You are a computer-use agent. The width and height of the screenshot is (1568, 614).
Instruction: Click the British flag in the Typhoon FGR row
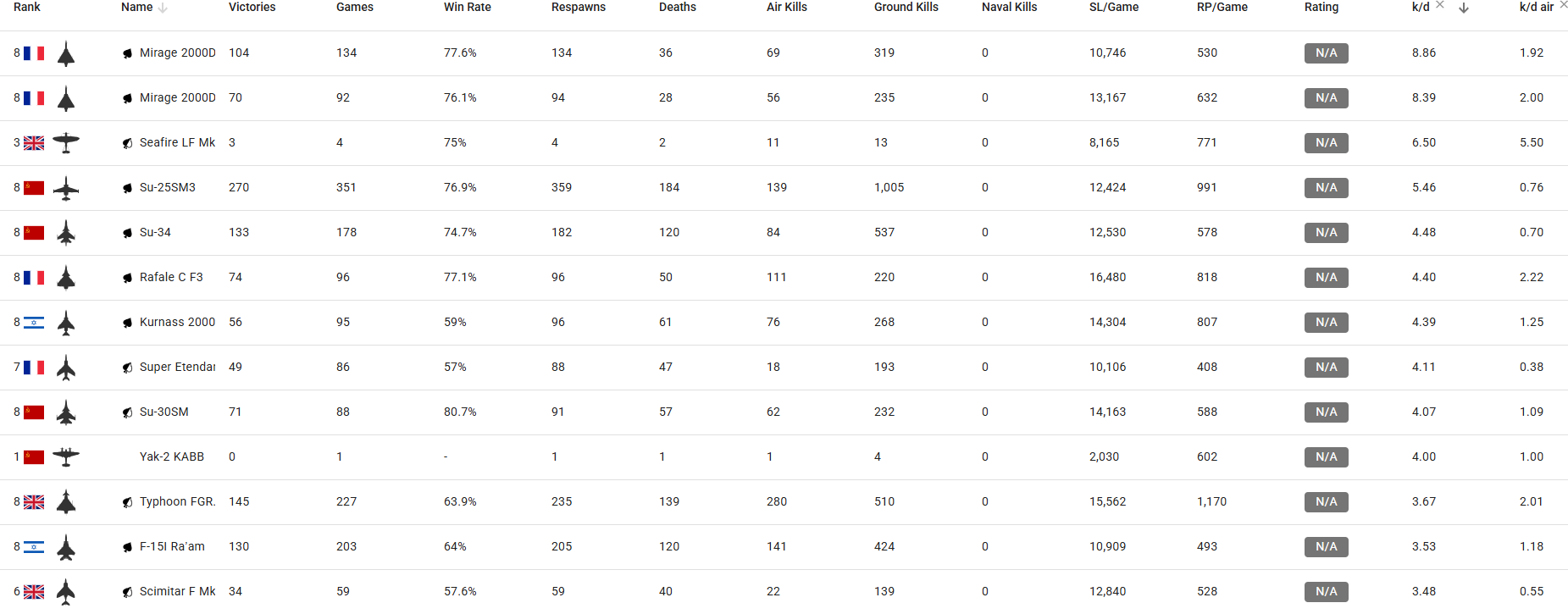[x=34, y=502]
